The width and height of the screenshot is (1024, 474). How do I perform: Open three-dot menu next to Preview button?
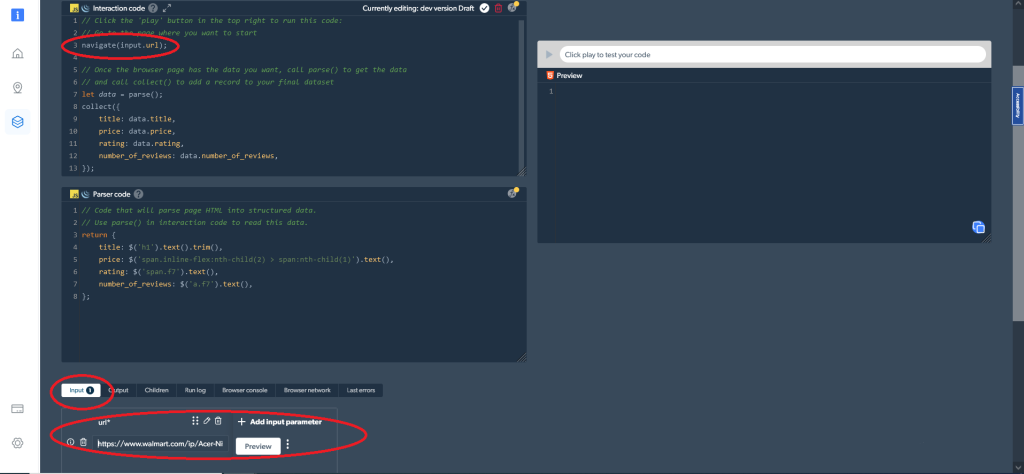coord(288,445)
